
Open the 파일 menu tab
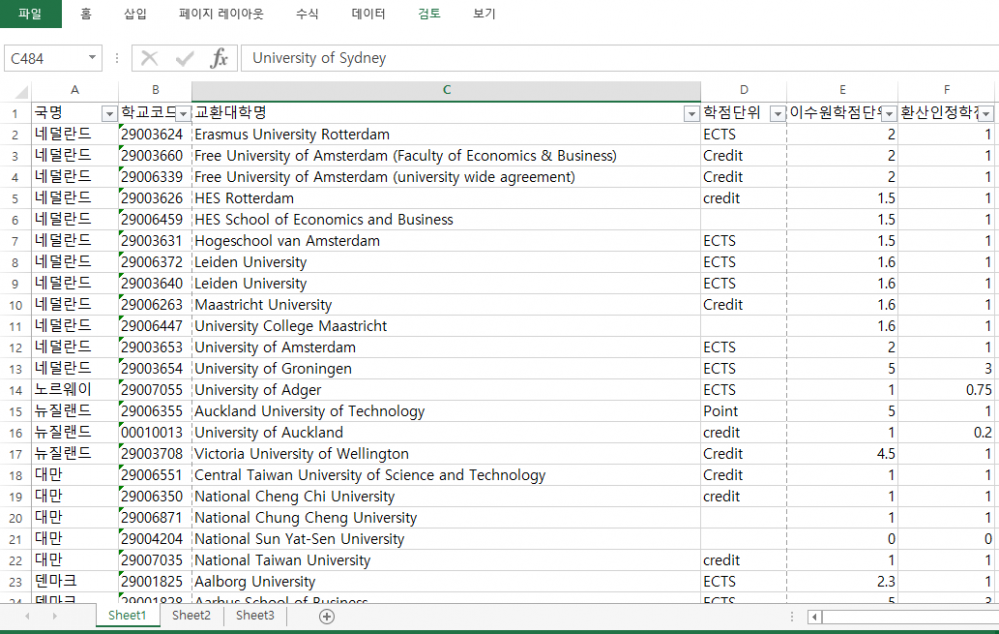click(30, 14)
